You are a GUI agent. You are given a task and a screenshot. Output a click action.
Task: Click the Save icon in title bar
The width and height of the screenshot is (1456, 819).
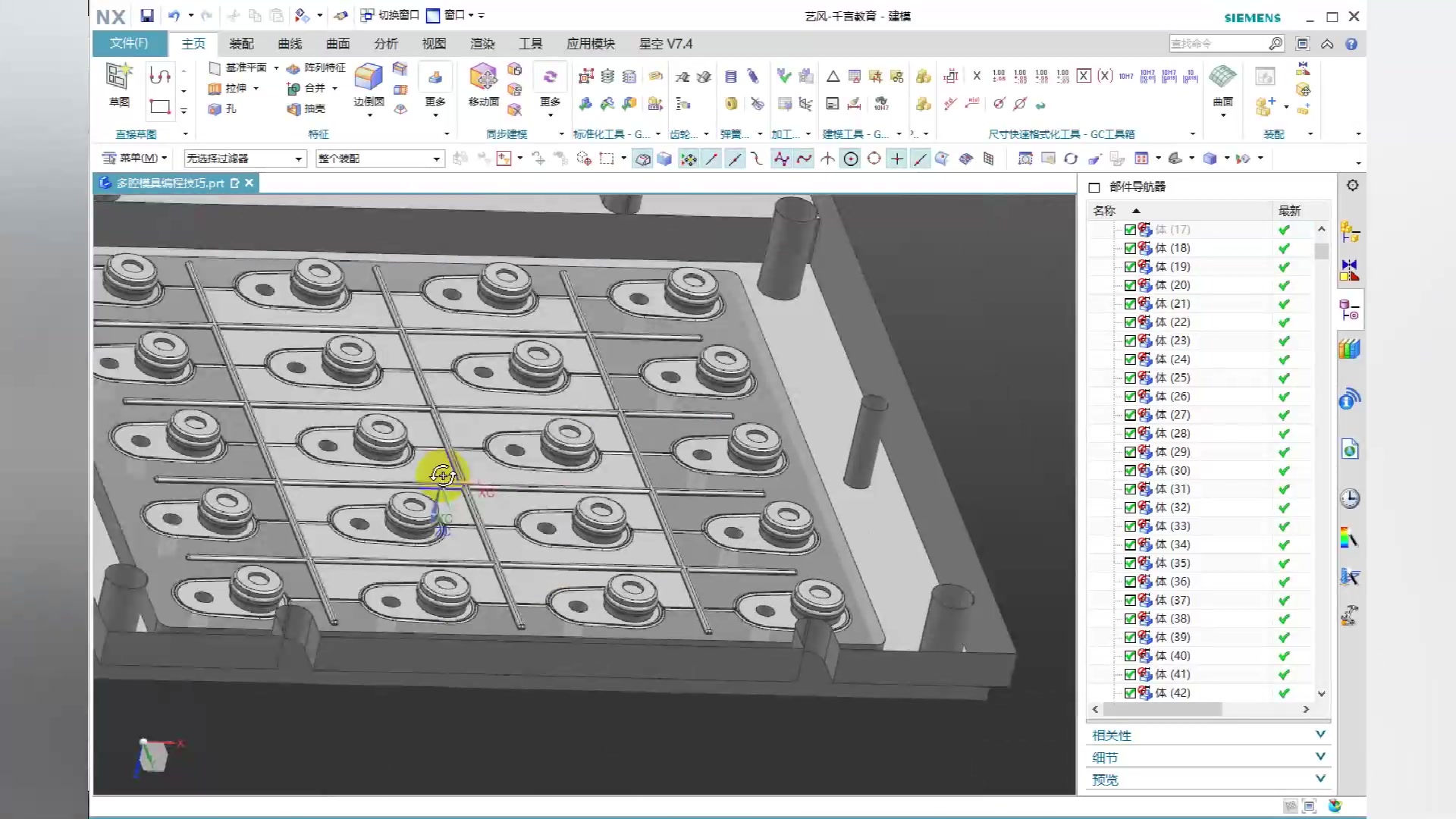point(147,15)
